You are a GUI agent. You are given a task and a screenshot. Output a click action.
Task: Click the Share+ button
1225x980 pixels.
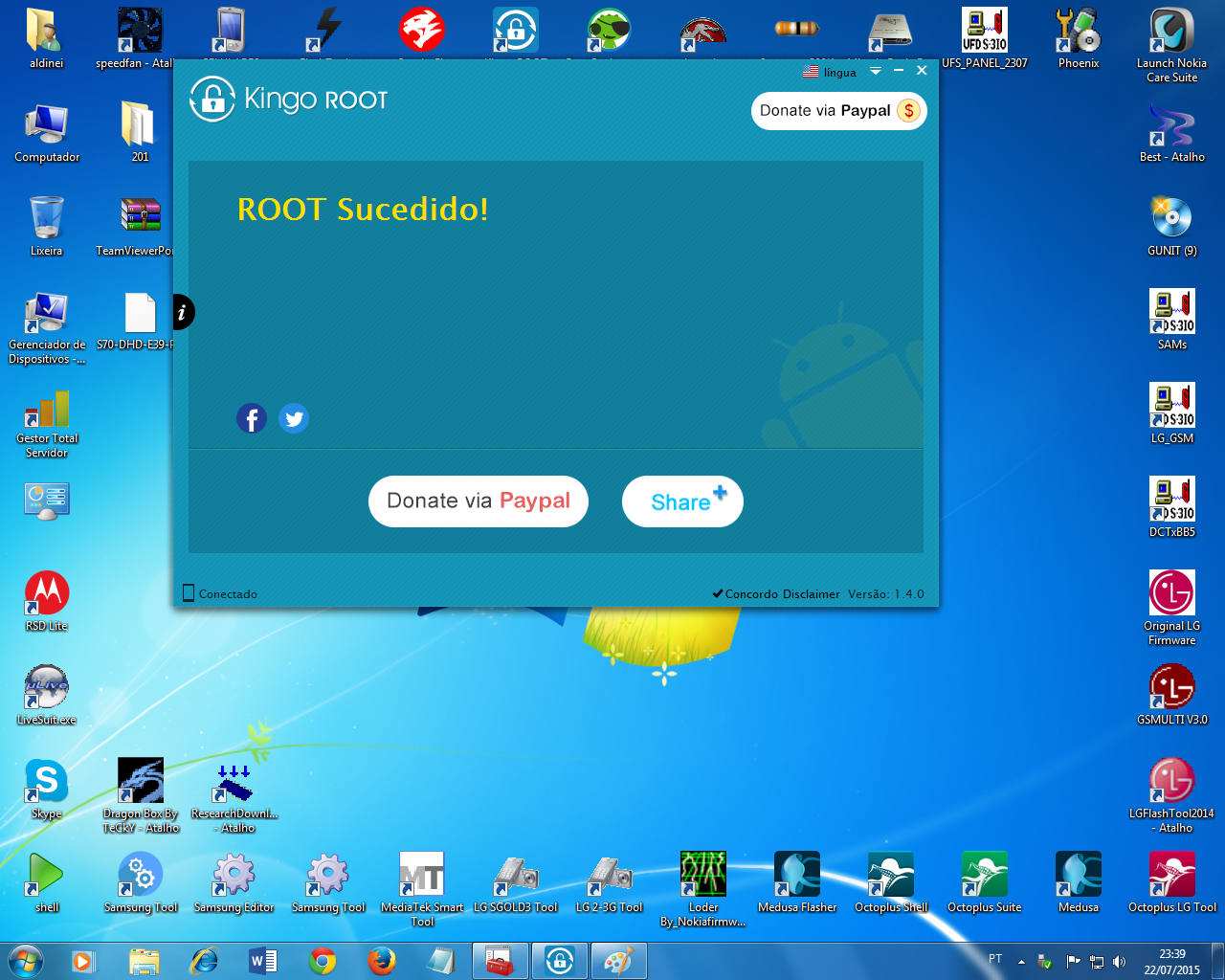point(682,501)
